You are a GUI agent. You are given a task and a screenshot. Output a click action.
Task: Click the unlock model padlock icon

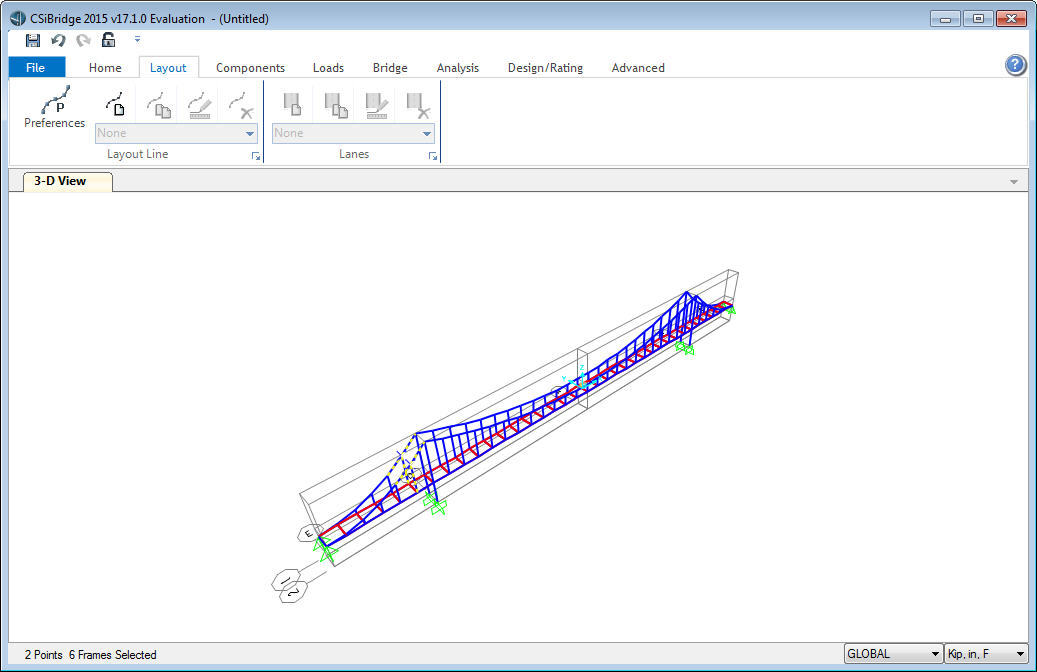click(x=108, y=40)
